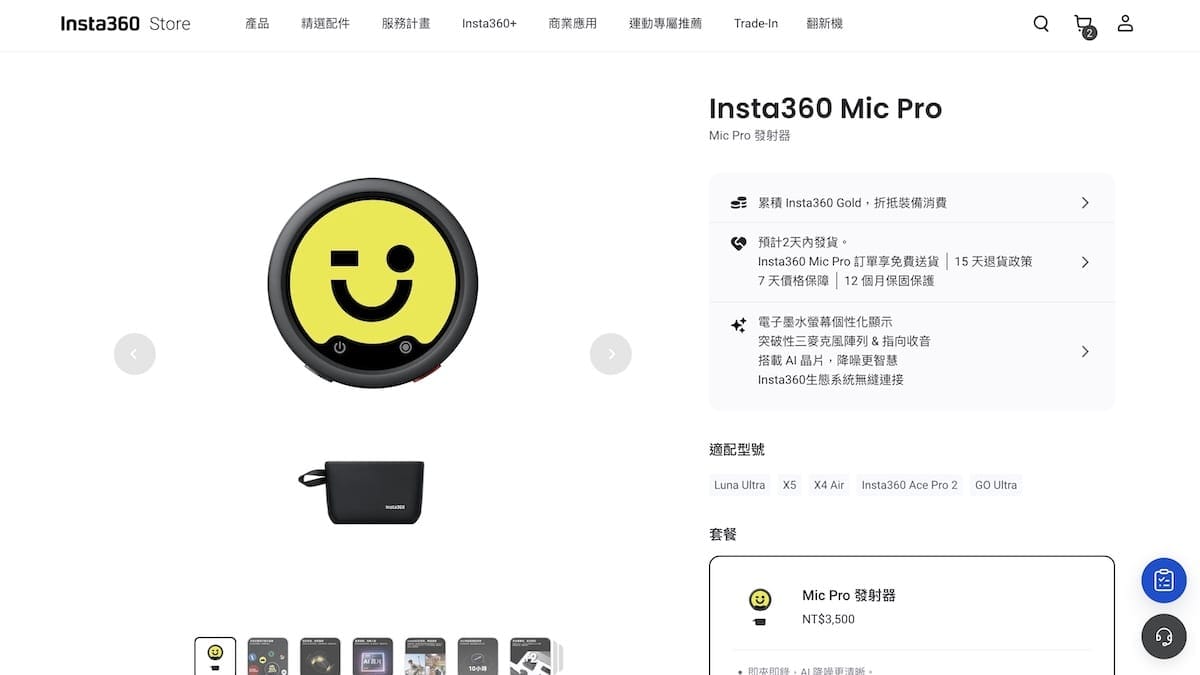This screenshot has height=675, width=1200.
Task: Click the 15 天退貨政策 text
Action: (993, 262)
